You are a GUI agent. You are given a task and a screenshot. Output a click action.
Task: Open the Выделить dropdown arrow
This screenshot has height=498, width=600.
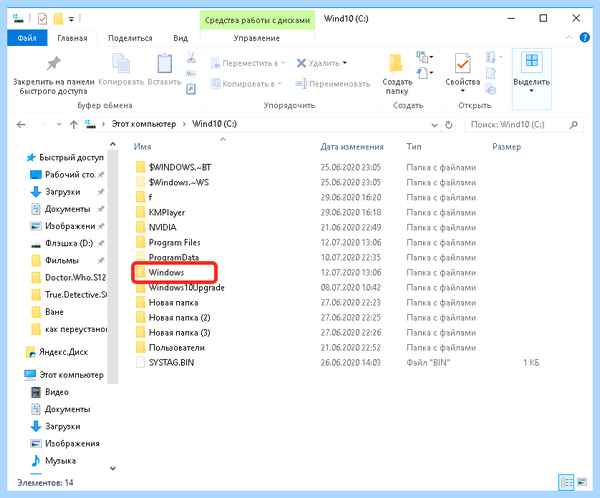click(x=531, y=91)
